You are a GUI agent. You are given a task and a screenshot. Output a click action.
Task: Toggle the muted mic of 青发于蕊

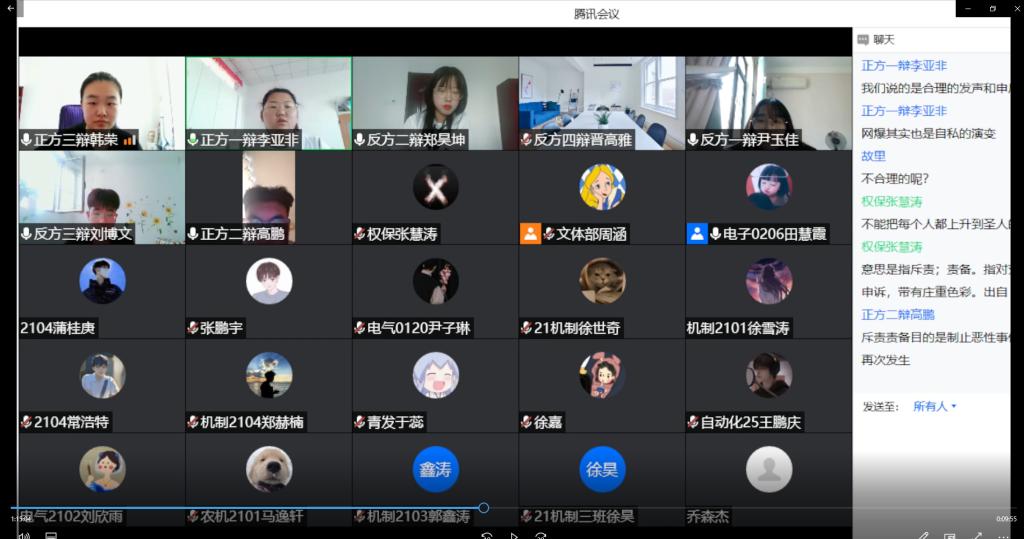[359, 422]
